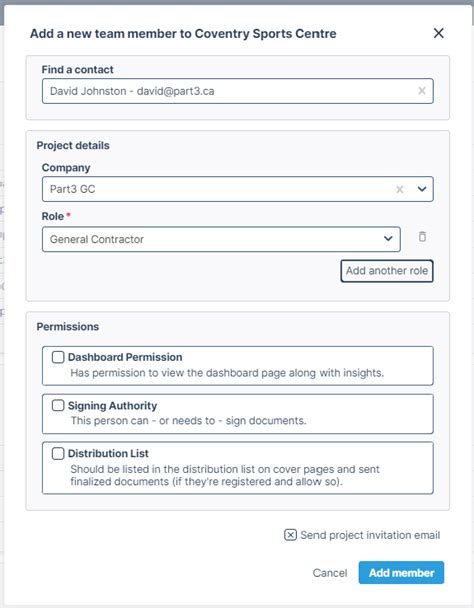Focus the Find a contact input field
The width and height of the screenshot is (474, 608).
pos(237,91)
